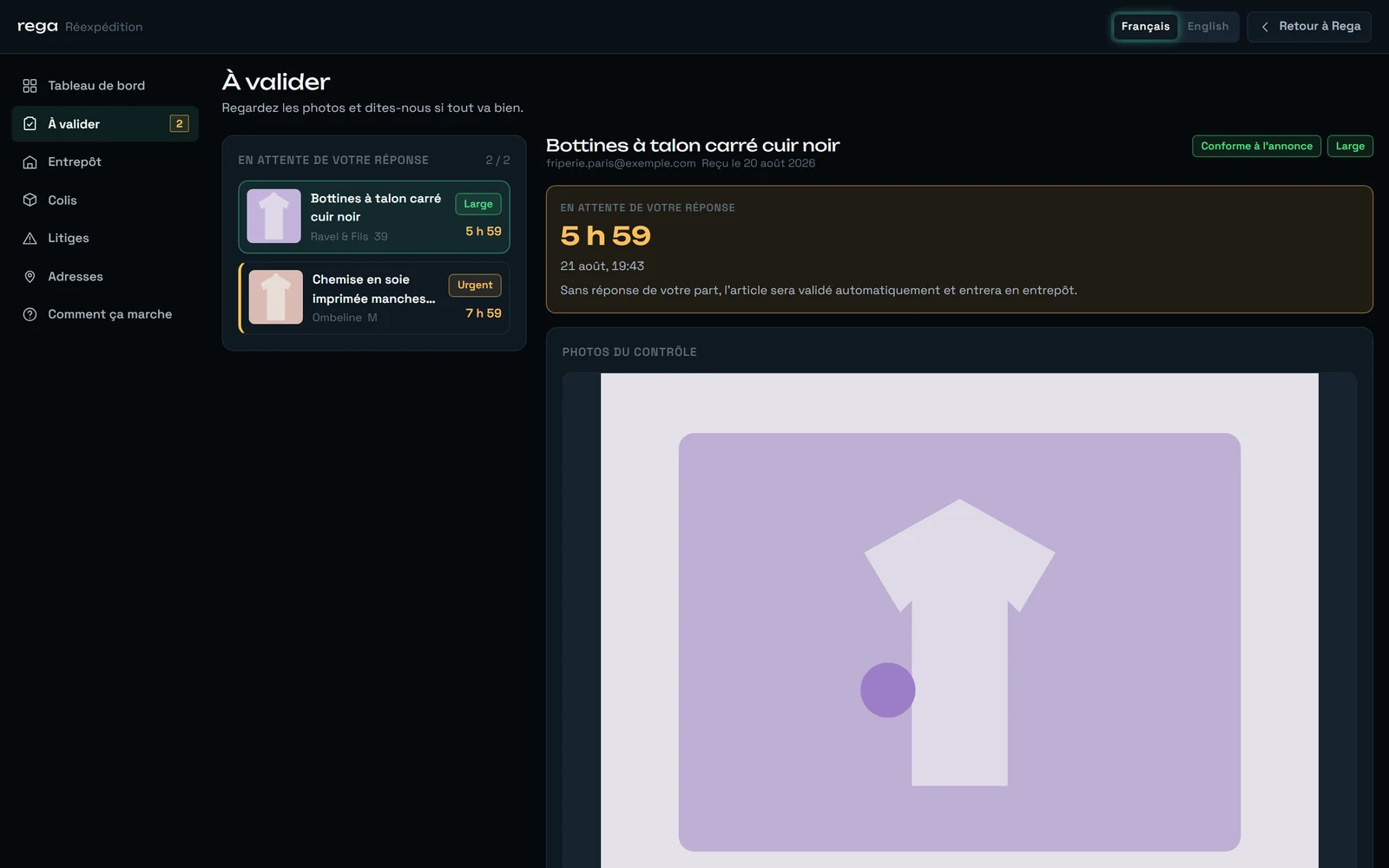Screen dimensions: 1389x868
Task: Switch language to Français
Action: click(1145, 27)
